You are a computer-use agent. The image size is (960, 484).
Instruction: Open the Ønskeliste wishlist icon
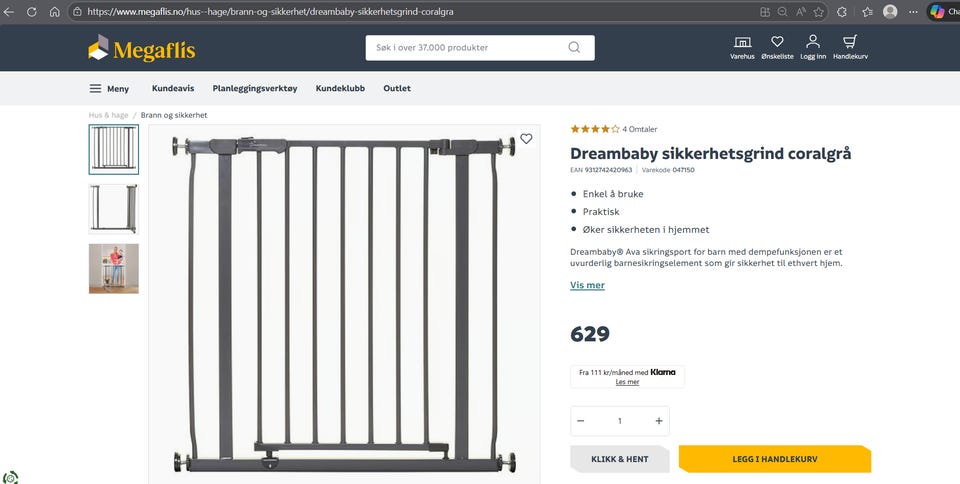coord(777,46)
